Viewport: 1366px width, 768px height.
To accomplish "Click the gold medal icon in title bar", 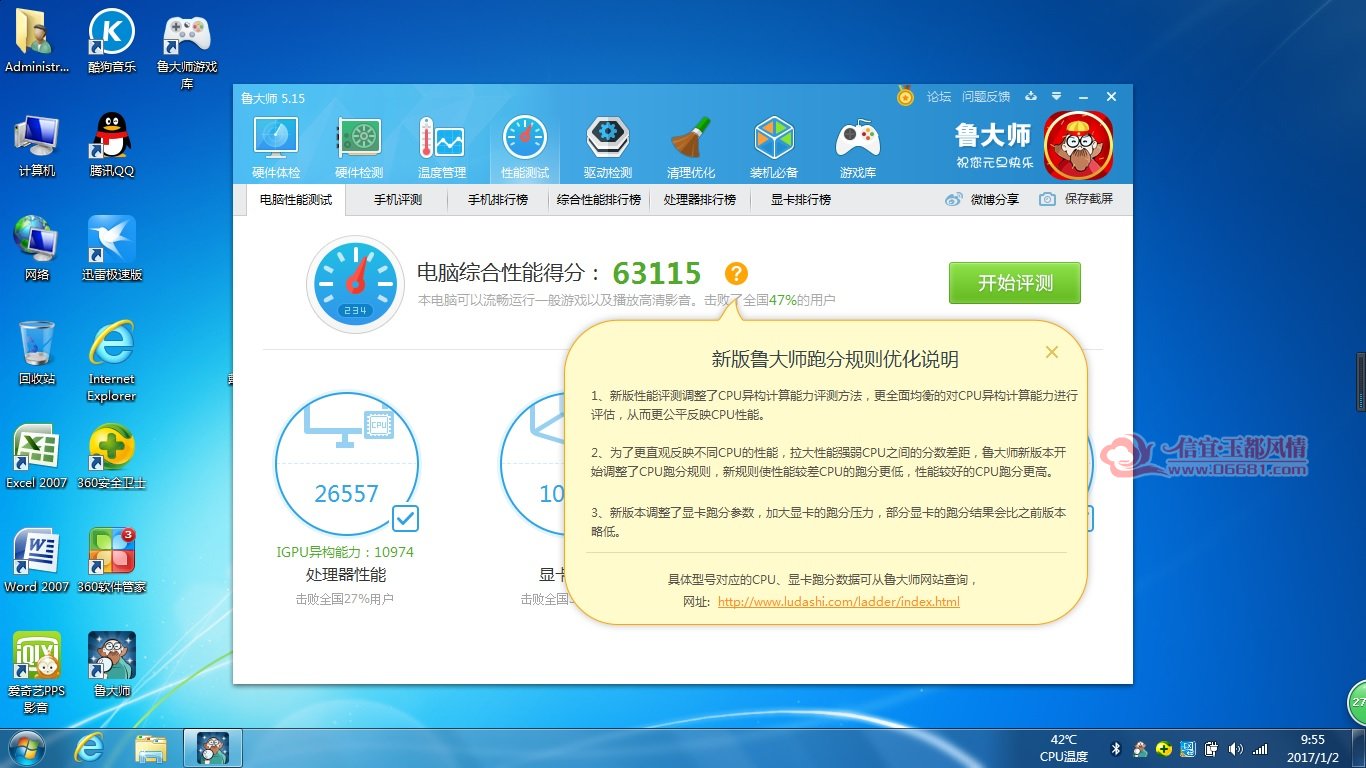I will pyautogui.click(x=905, y=97).
